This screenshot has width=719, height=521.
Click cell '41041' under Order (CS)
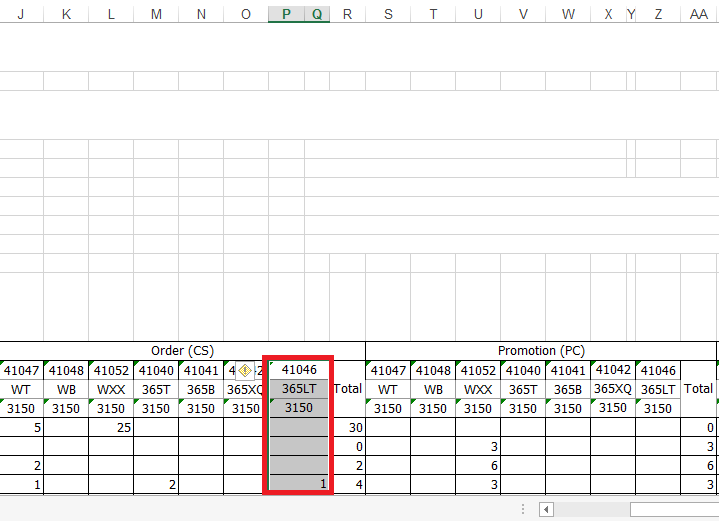coord(201,370)
